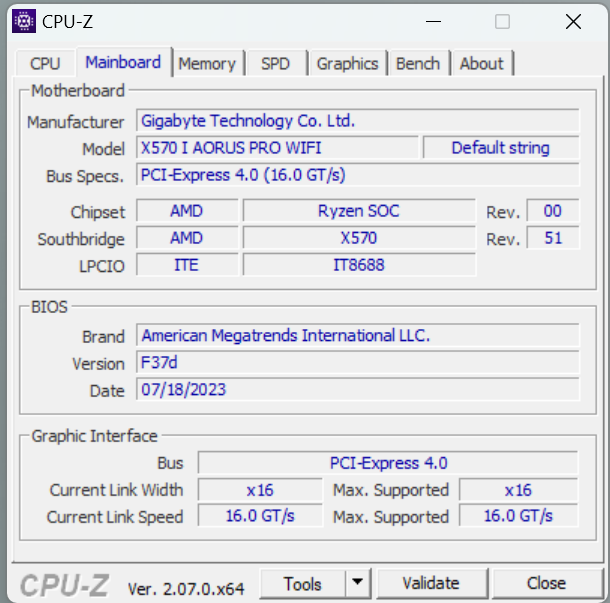Click the Southbridge 'X570' value
The height and width of the screenshot is (603, 610).
(x=359, y=238)
